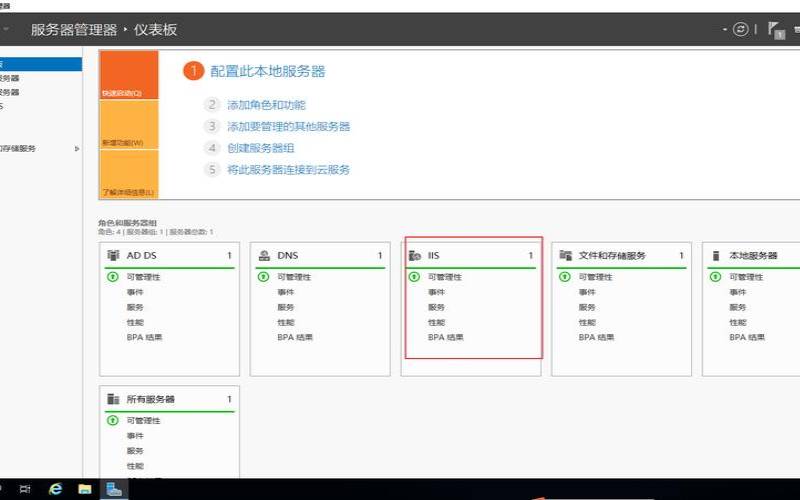This screenshot has width=800, height=500.
Task: Click the IIS tile icon
Action: coord(415,255)
